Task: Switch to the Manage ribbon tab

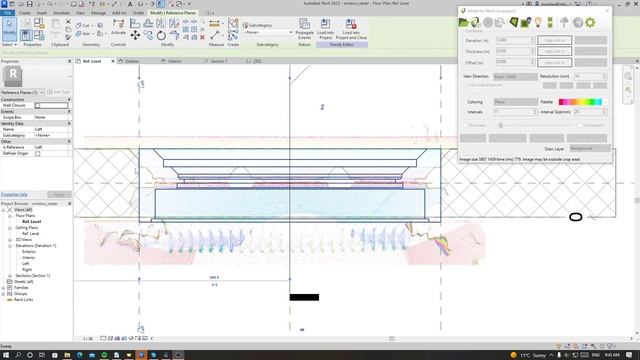Action: pyautogui.click(x=98, y=13)
